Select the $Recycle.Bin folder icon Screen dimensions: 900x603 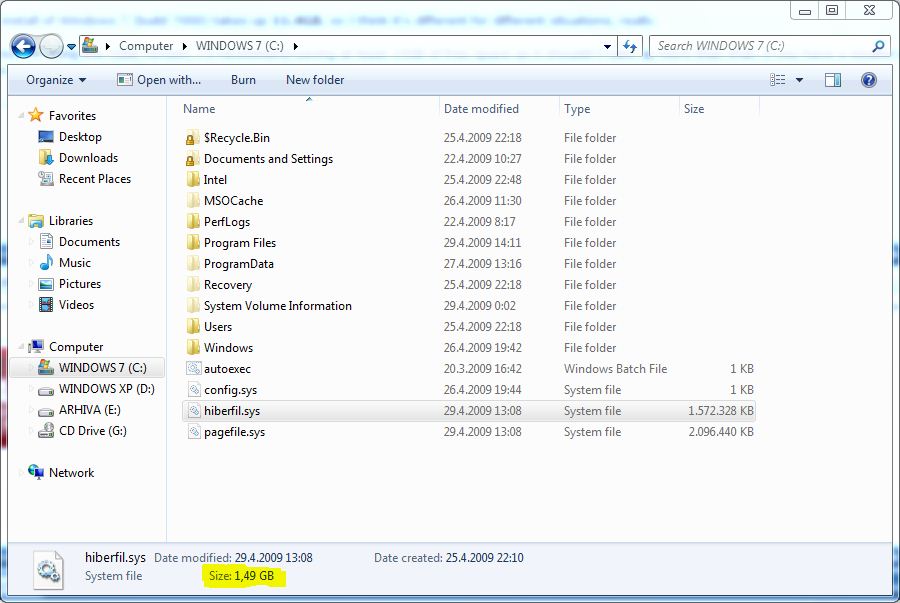click(x=192, y=138)
